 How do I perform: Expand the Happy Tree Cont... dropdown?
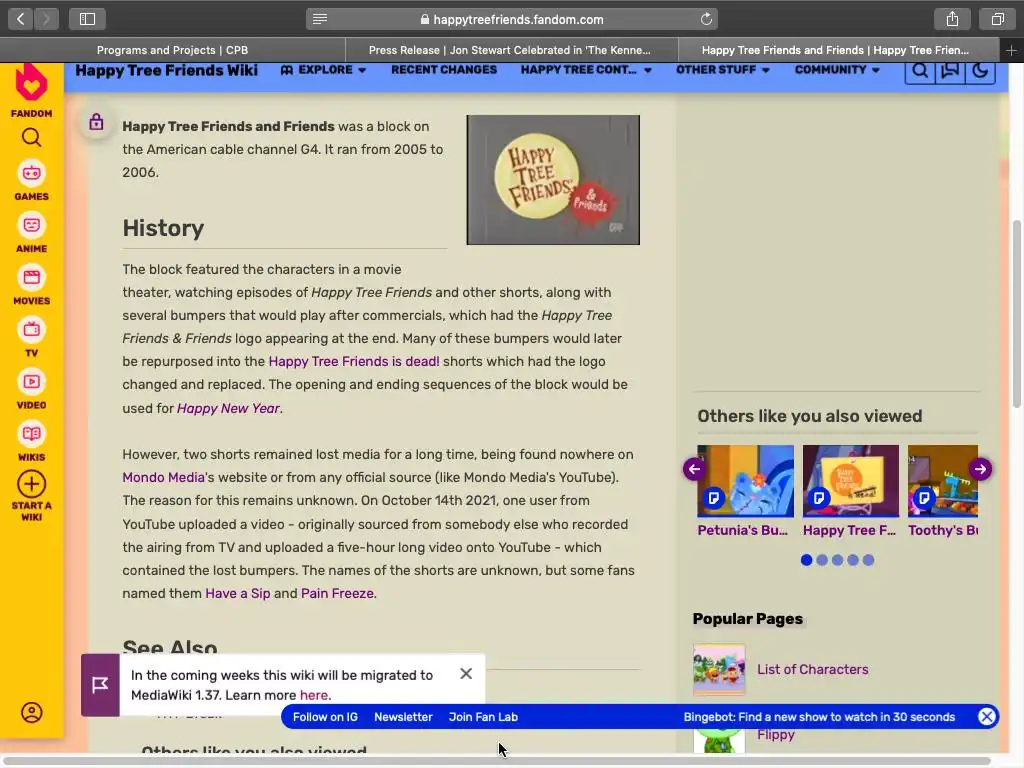[x=586, y=70]
